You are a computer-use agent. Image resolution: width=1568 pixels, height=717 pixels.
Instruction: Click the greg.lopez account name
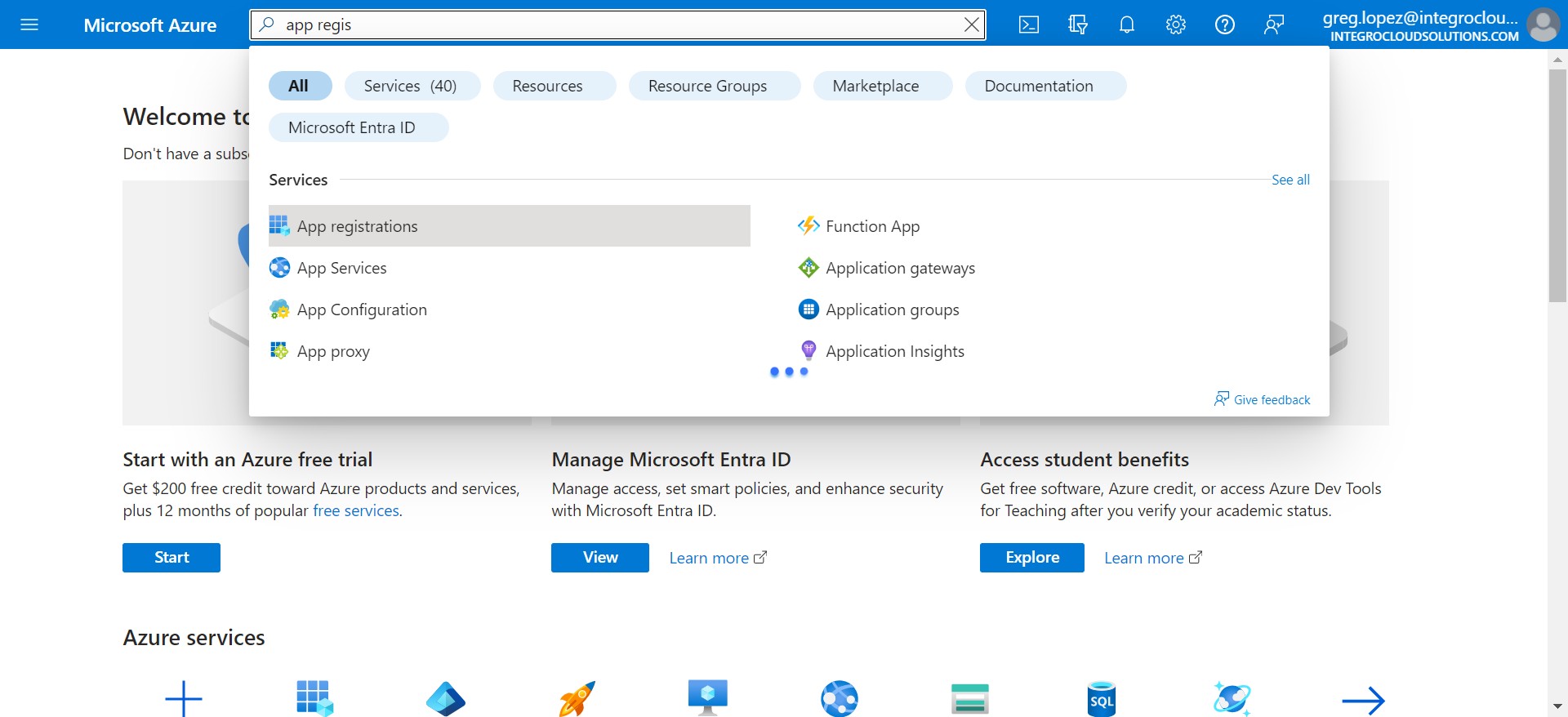[1420, 17]
